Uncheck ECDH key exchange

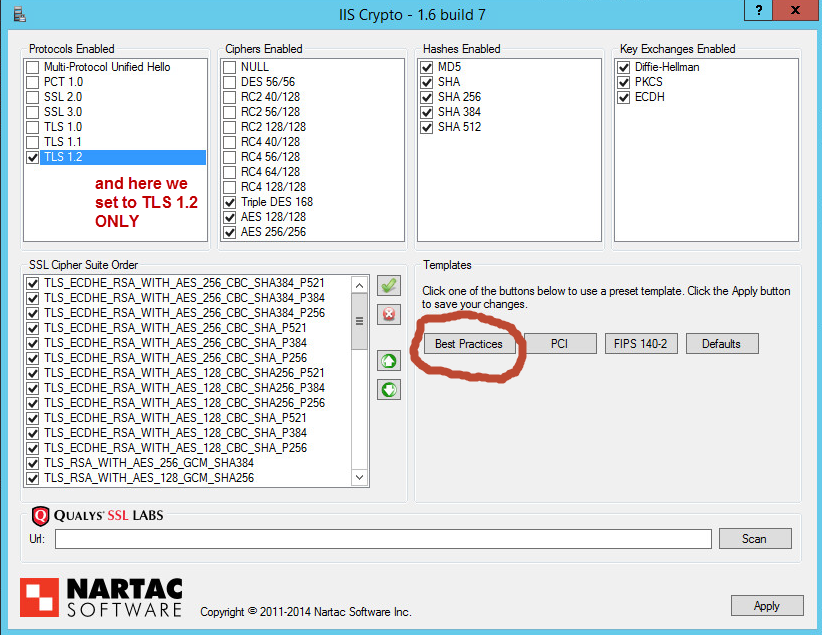tap(623, 97)
